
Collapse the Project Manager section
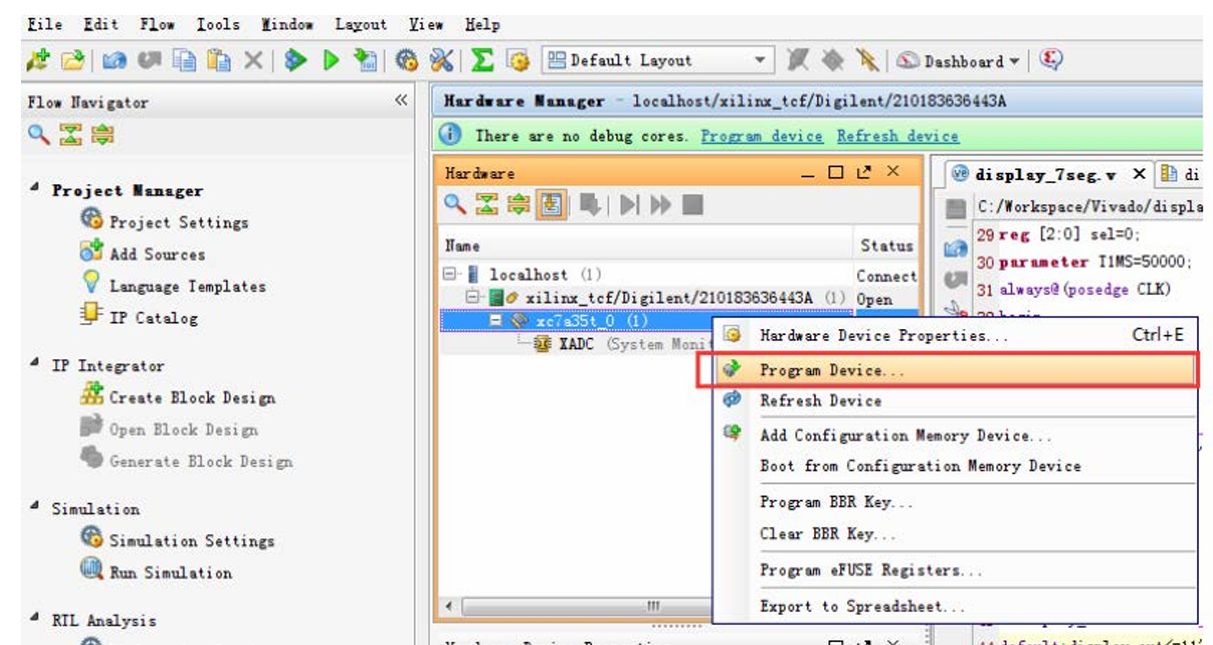35,189
